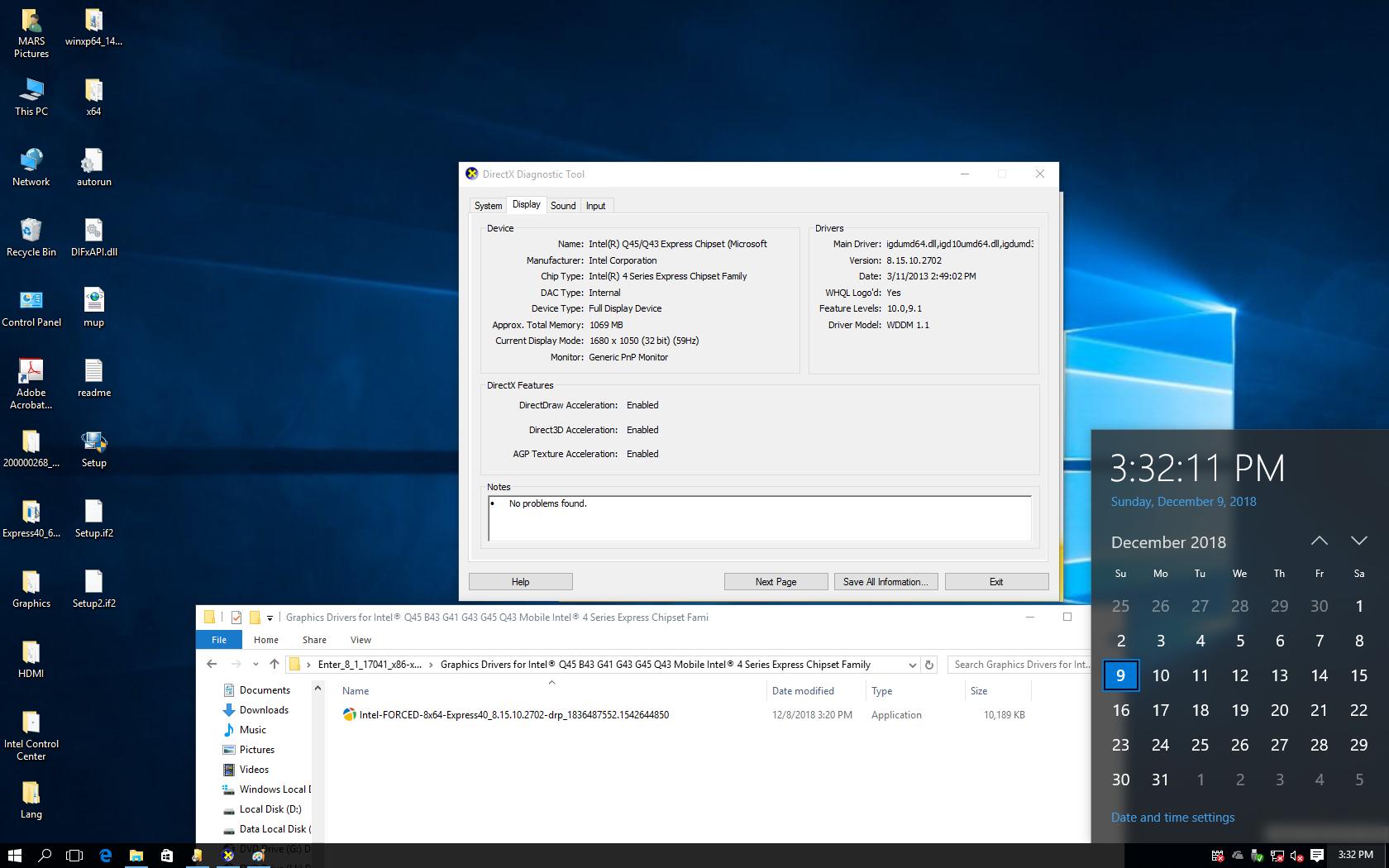Go up one folder level in Explorer
Image resolution: width=1389 pixels, height=868 pixels.
click(x=274, y=665)
